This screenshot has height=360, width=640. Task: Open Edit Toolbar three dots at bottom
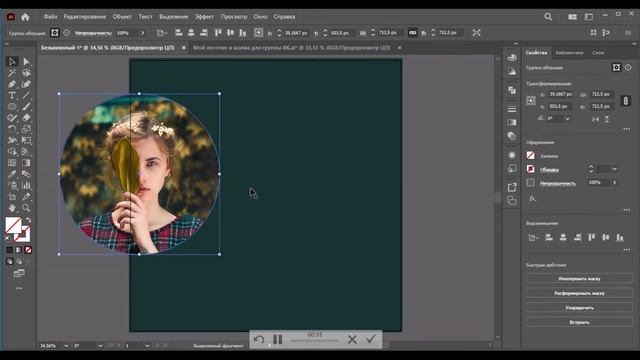point(19,288)
